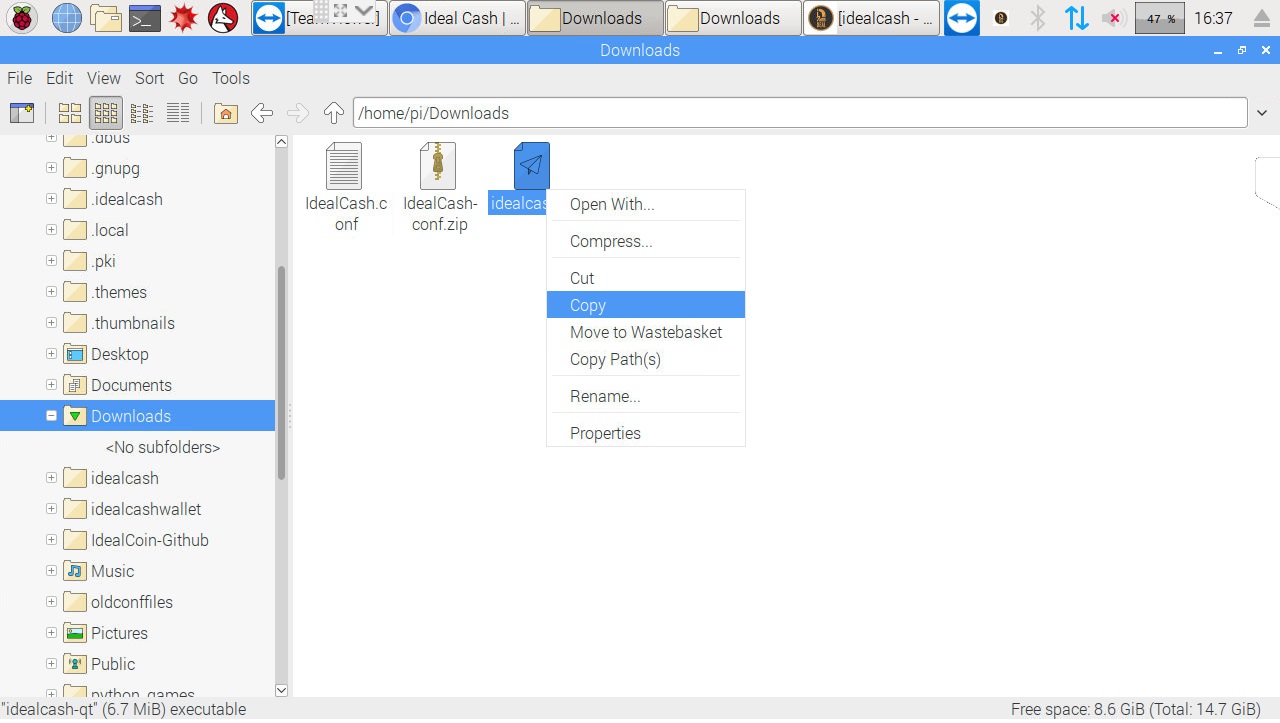Collapse the Downloads folder

(51, 416)
